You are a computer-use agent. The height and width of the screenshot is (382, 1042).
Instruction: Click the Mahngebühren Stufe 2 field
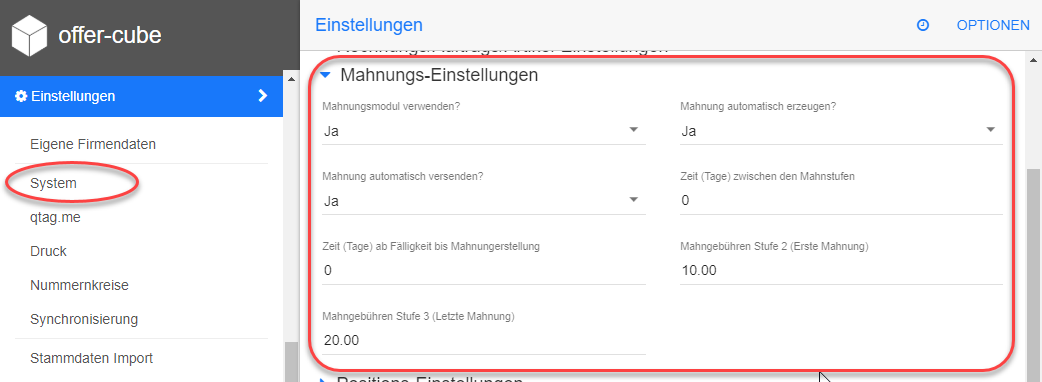pyautogui.click(x=841, y=270)
